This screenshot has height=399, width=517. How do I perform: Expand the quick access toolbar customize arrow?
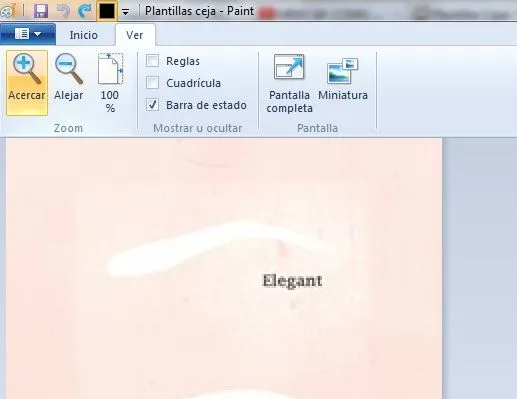point(125,12)
